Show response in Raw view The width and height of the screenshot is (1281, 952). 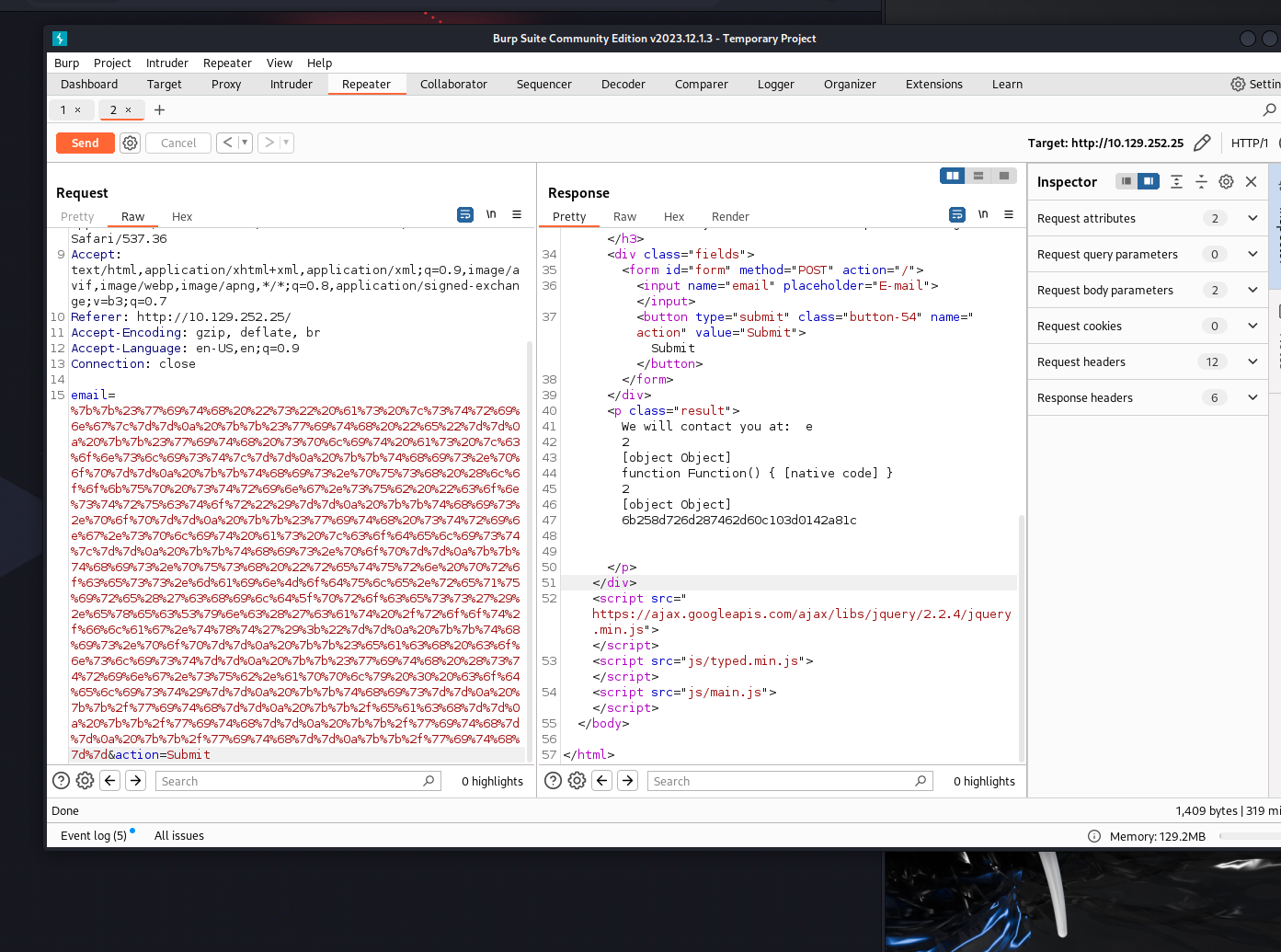point(625,217)
